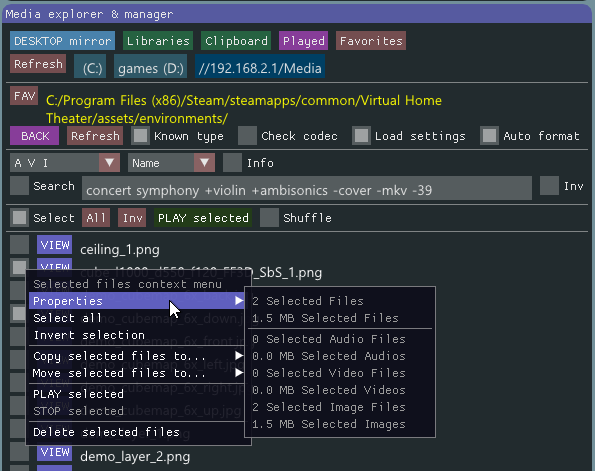
Task: Click the '2 Selected Image Files' entry
Action: coord(329,407)
